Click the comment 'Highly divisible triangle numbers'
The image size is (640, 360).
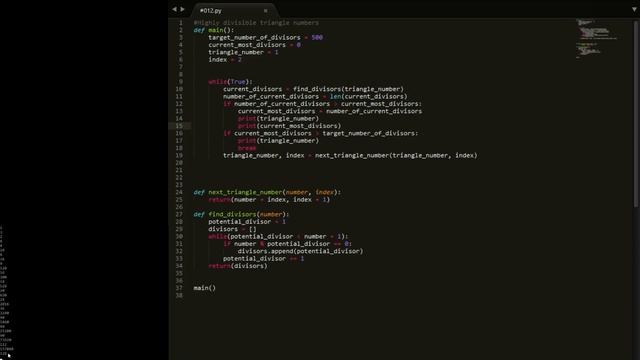tap(256, 23)
